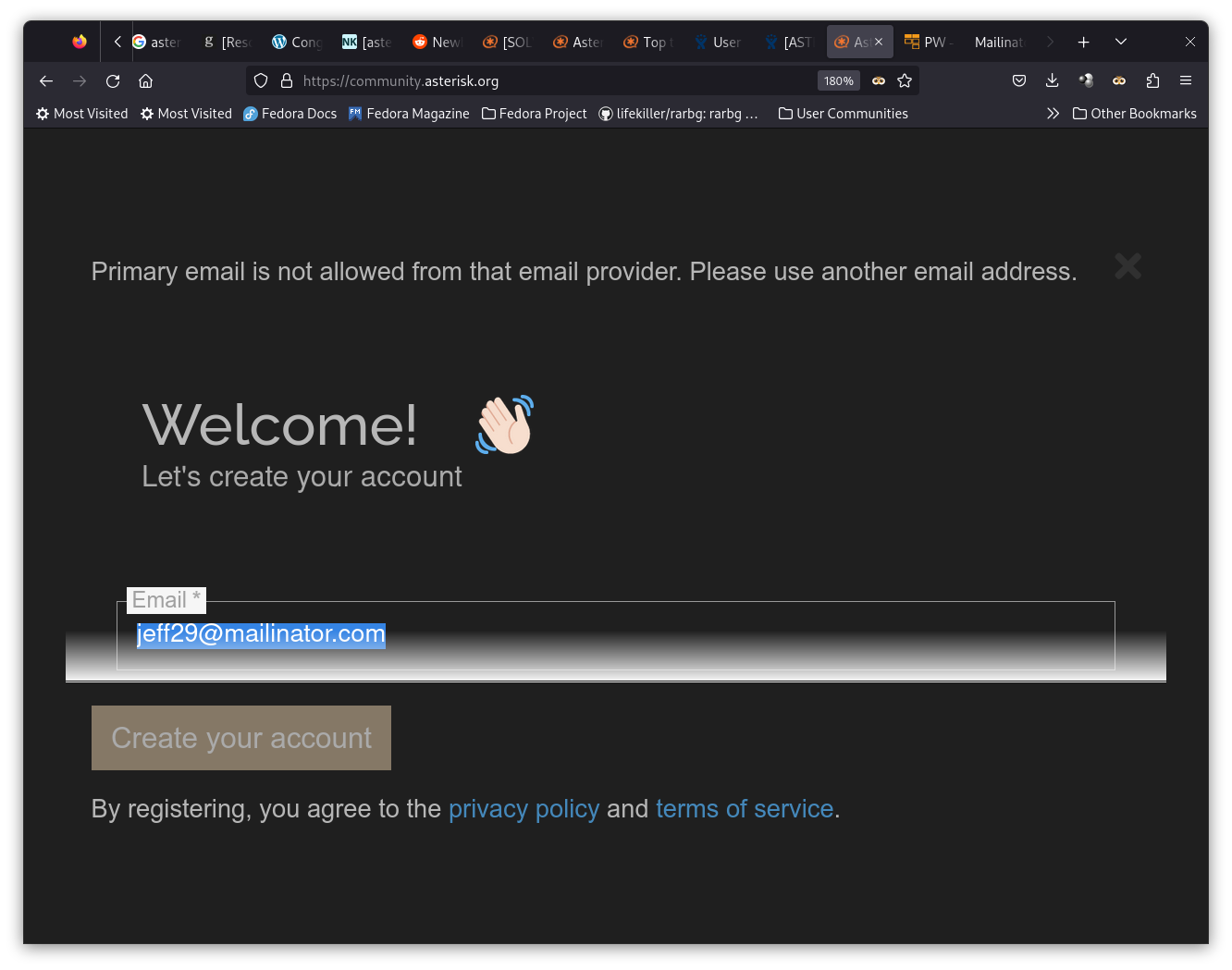Switch to the '[Res' tab
The image size is (1232, 970).
(x=228, y=42)
